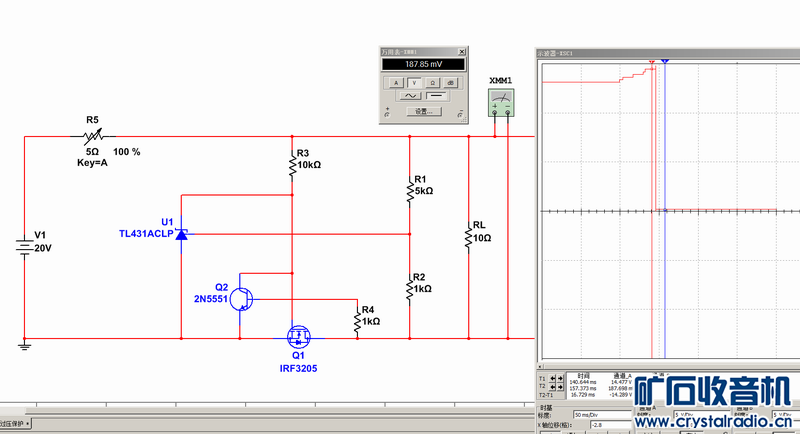Viewport: 800px width, 434px height.
Task: Select DC straight line signal mode
Action: pyautogui.click(x=438, y=95)
